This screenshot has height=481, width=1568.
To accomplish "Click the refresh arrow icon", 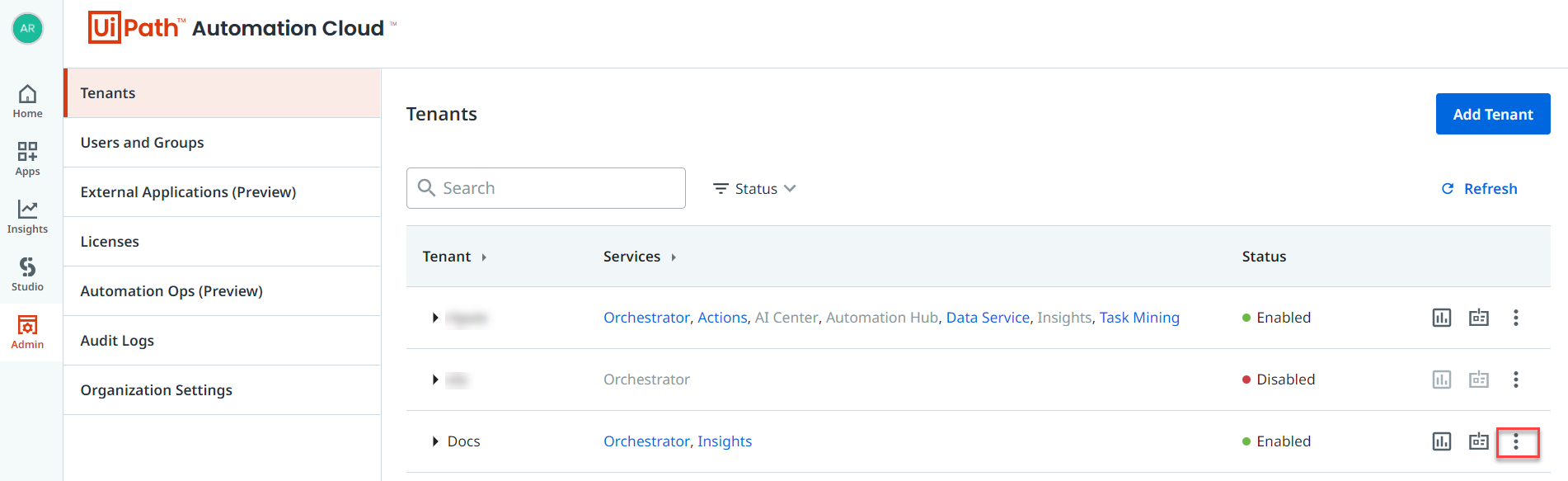I will (1447, 189).
